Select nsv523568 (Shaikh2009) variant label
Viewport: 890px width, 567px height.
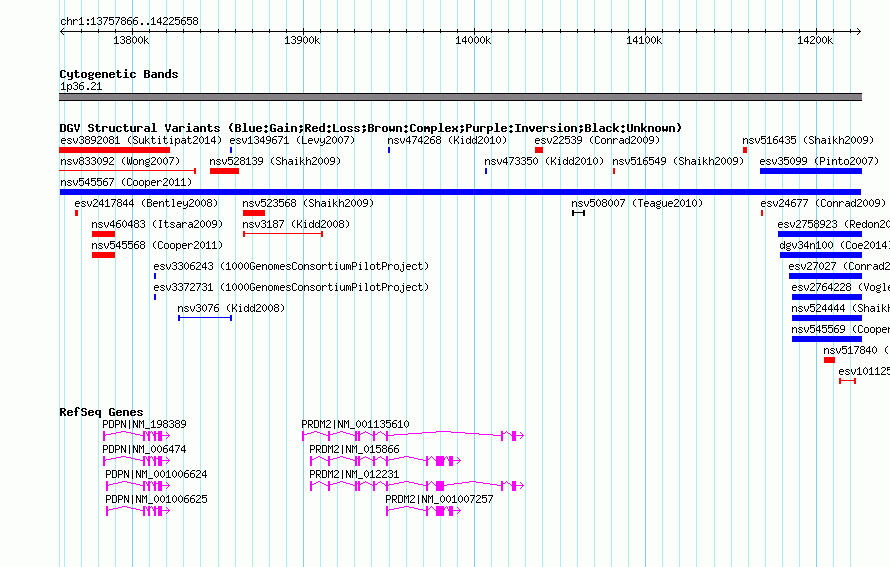coord(308,203)
